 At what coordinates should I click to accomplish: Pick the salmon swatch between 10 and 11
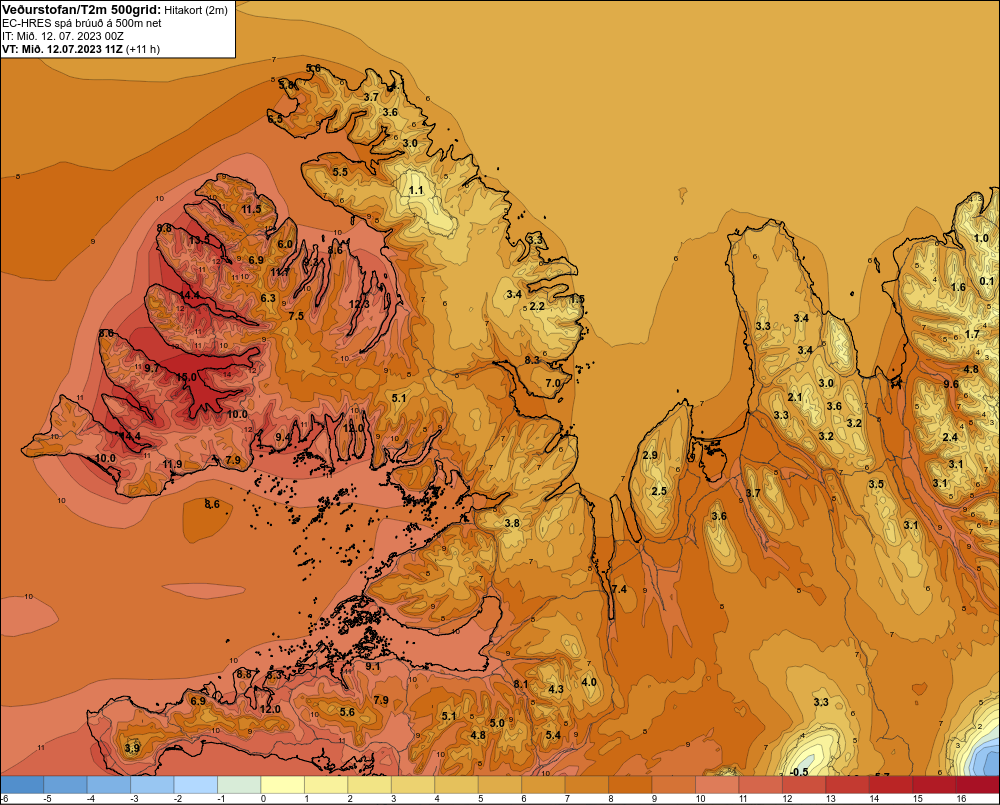[x=717, y=785]
